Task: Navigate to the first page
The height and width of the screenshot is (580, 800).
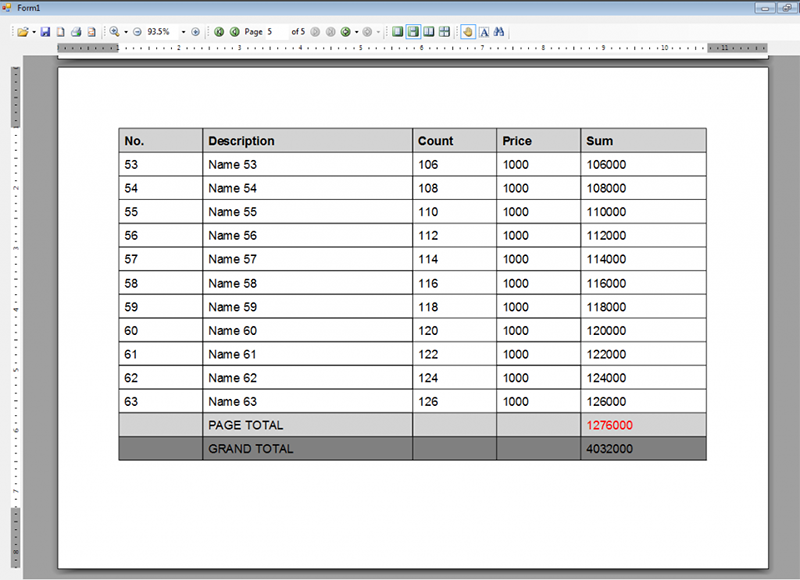Action: (x=219, y=32)
